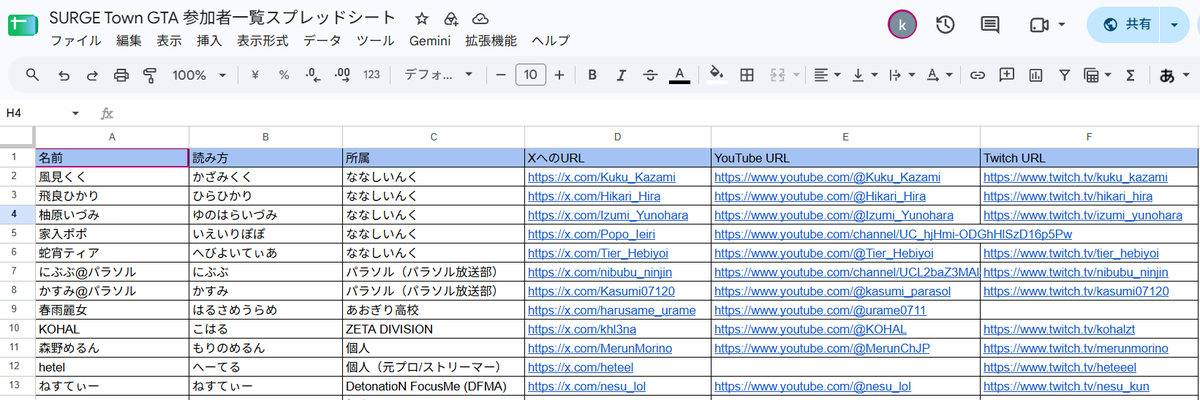Click the Meet video camera icon

[1037, 25]
